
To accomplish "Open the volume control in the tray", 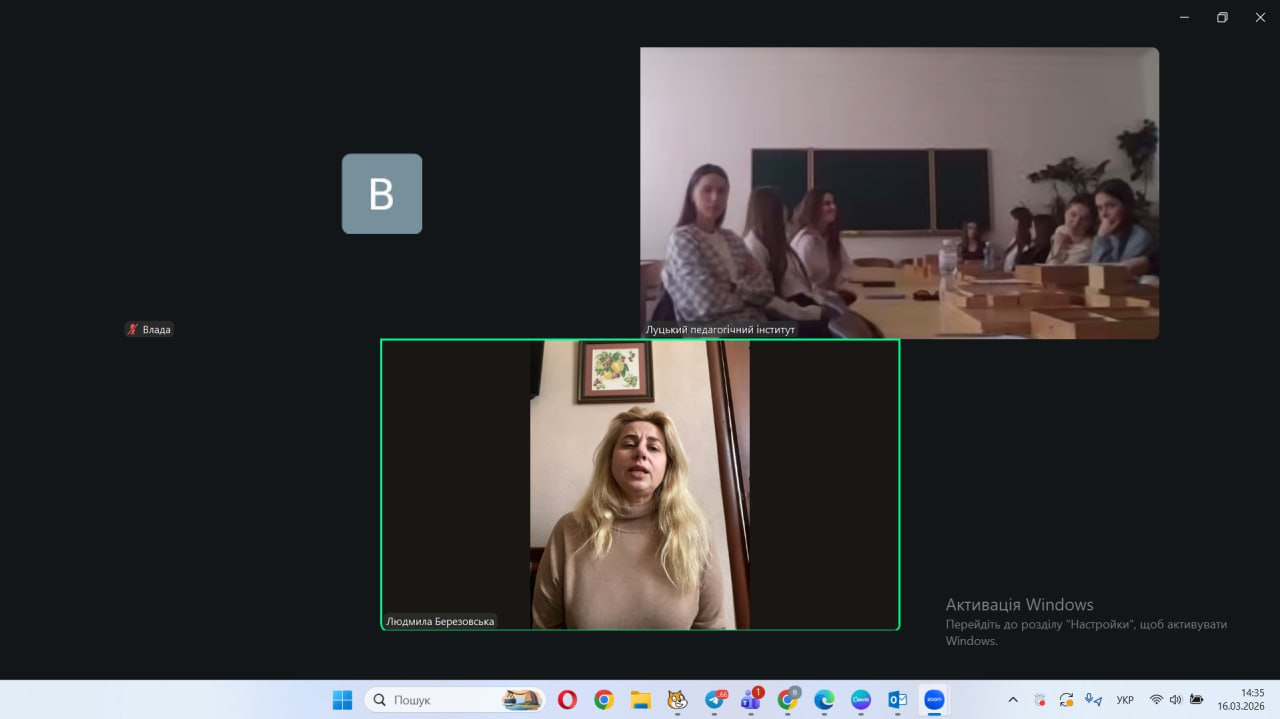I will coord(1175,700).
